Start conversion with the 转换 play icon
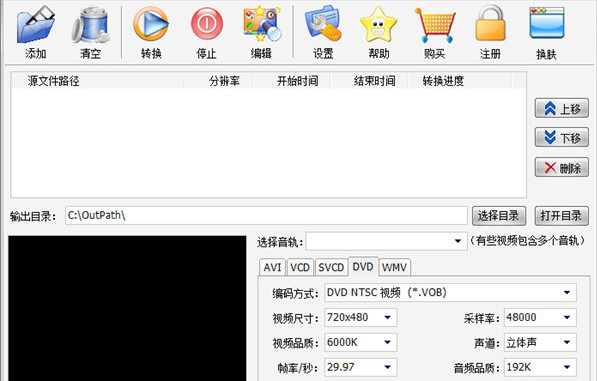The width and height of the screenshot is (597, 381). click(151, 24)
